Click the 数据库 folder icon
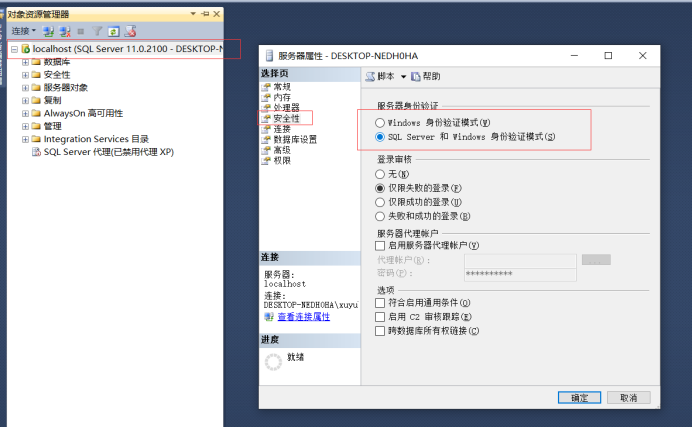 36,62
